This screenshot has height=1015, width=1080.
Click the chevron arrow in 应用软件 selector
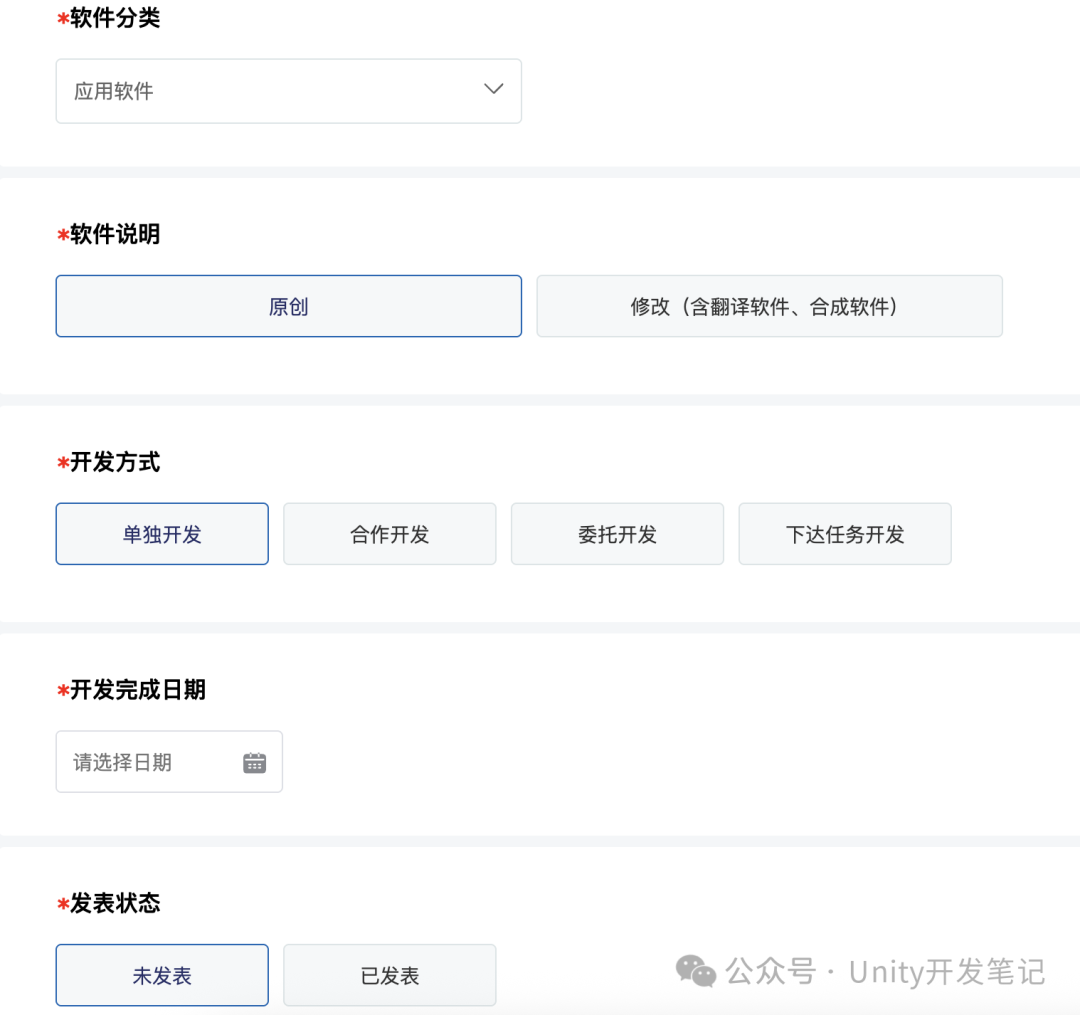click(x=494, y=89)
